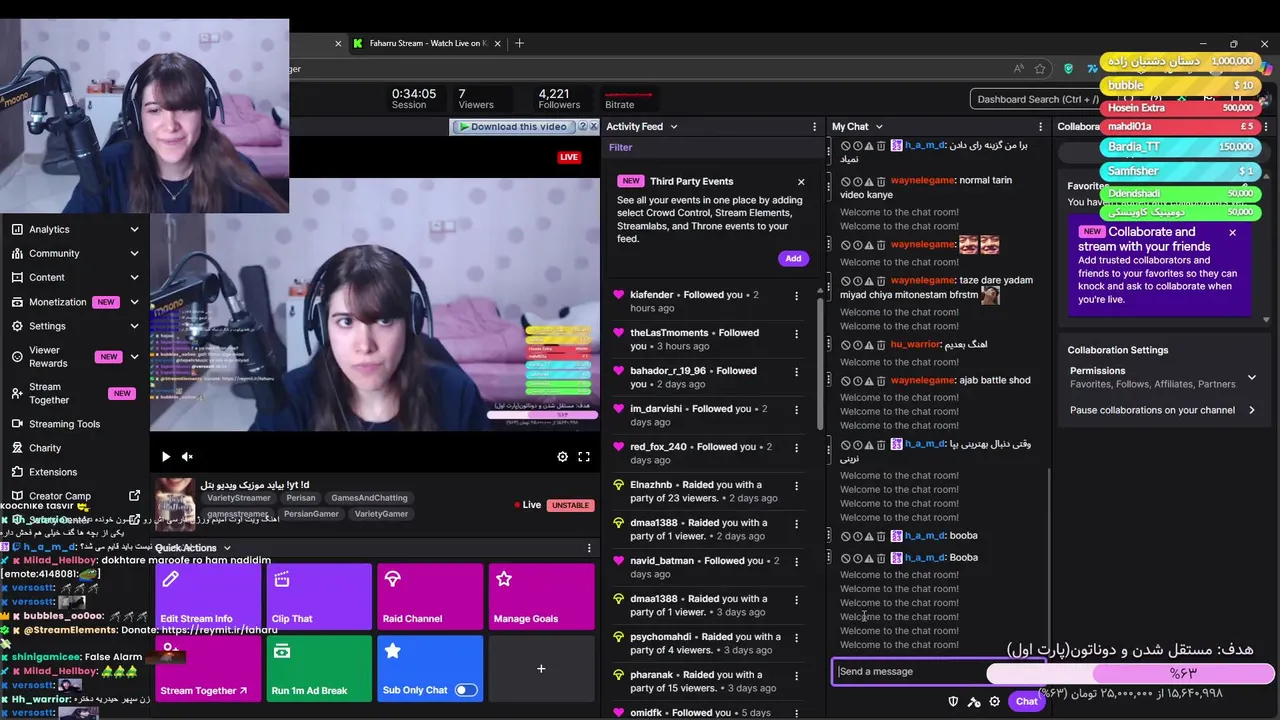
Task: Click Add button for Third Party Events
Action: [x=793, y=258]
